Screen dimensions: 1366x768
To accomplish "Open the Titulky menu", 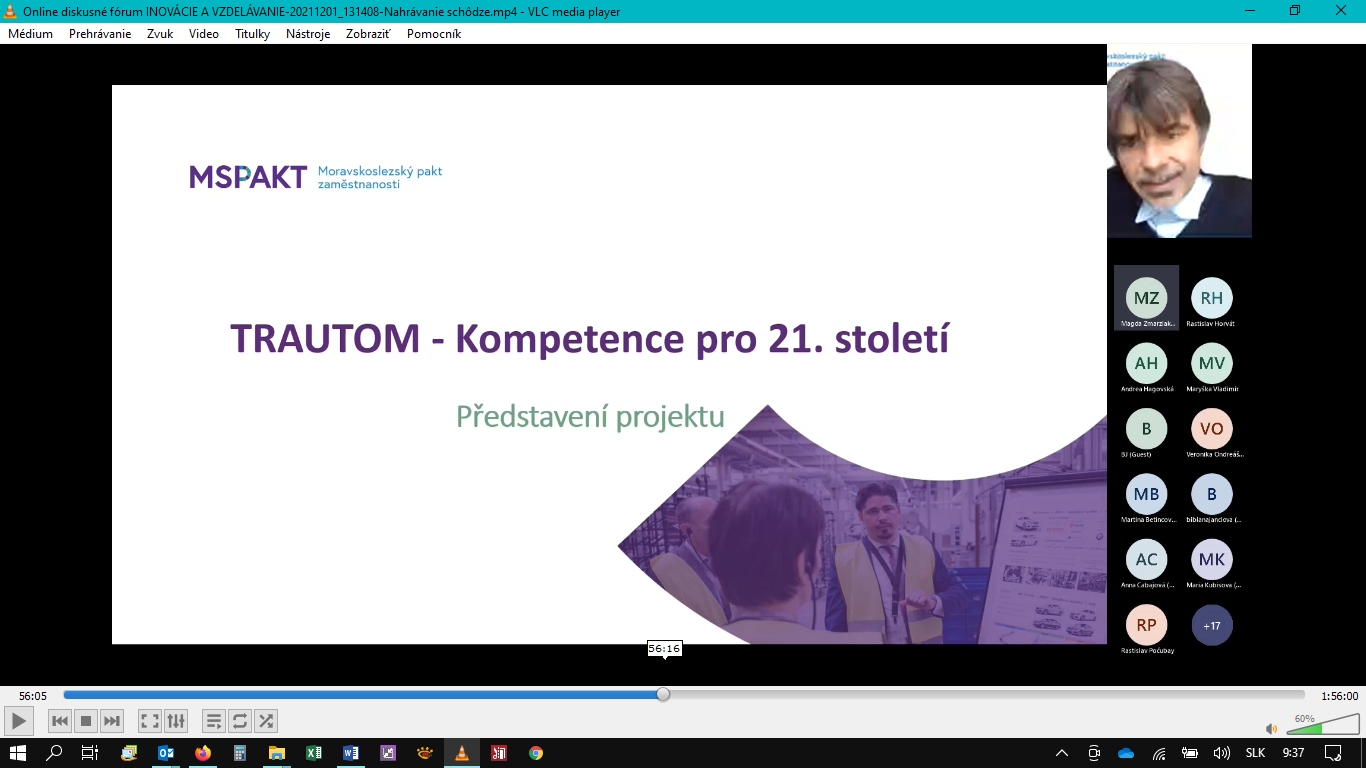I will point(252,33).
